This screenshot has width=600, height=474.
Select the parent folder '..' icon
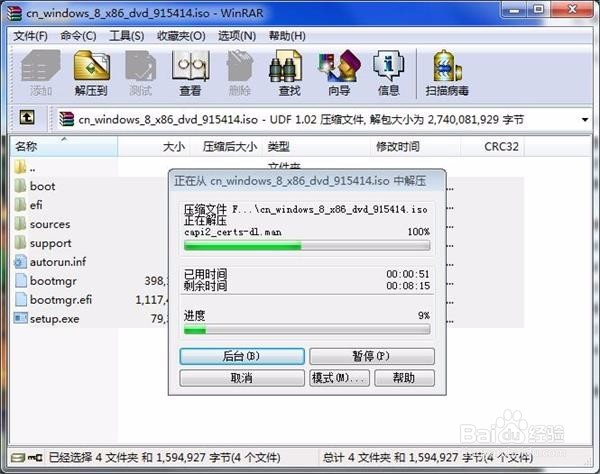pos(20,167)
